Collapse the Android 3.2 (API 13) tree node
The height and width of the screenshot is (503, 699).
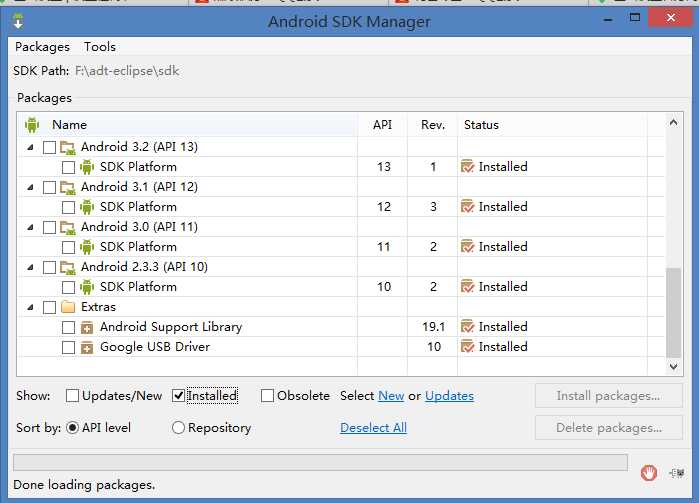point(30,147)
